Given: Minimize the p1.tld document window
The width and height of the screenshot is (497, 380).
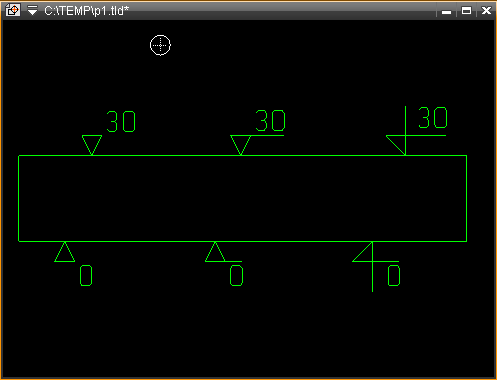Looking at the screenshot, I should click(x=446, y=11).
